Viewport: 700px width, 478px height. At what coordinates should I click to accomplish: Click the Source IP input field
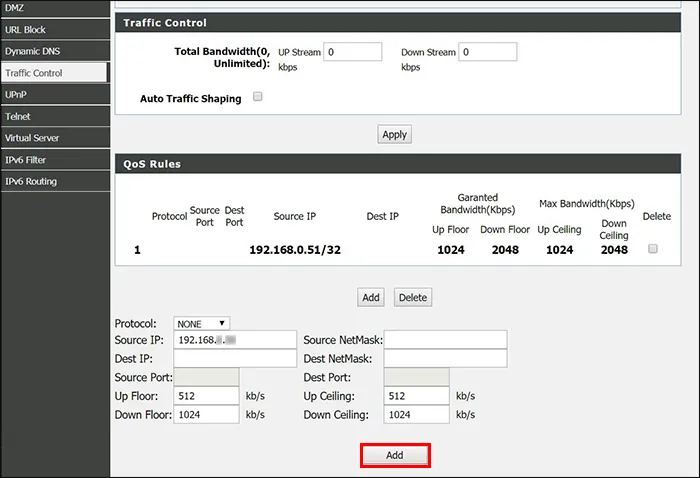pyautogui.click(x=235, y=340)
